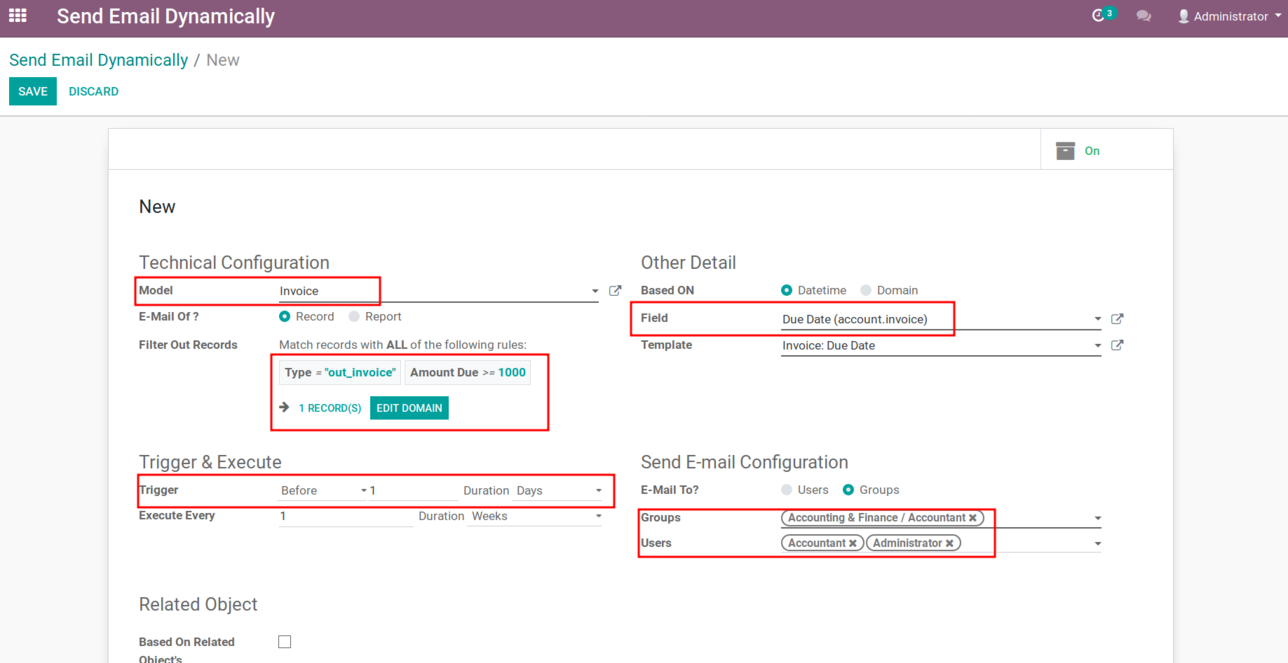Tick the Based On Related Object checkbox
This screenshot has height=663, width=1288.
coord(285,642)
